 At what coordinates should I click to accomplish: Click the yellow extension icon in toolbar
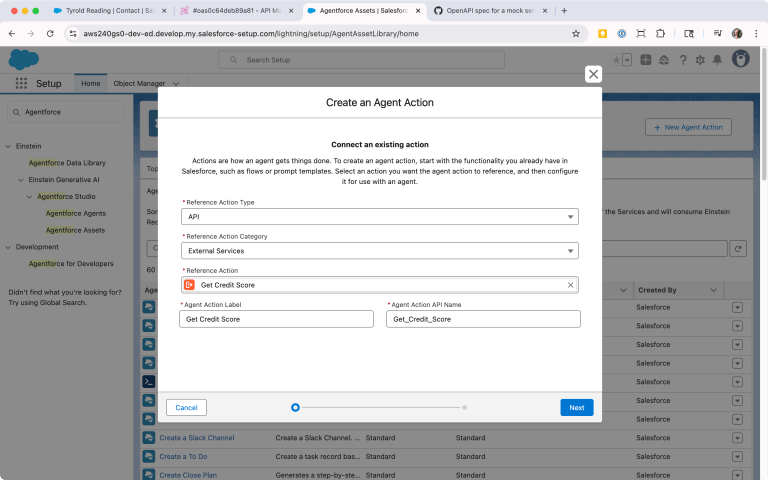(602, 34)
